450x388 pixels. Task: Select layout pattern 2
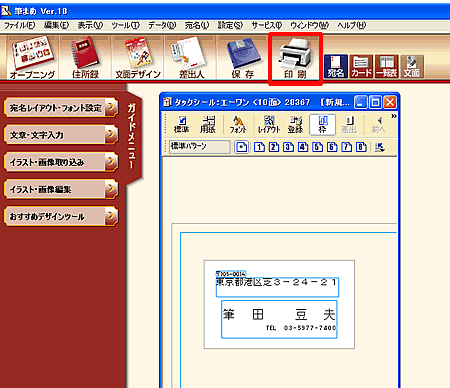(x=274, y=147)
